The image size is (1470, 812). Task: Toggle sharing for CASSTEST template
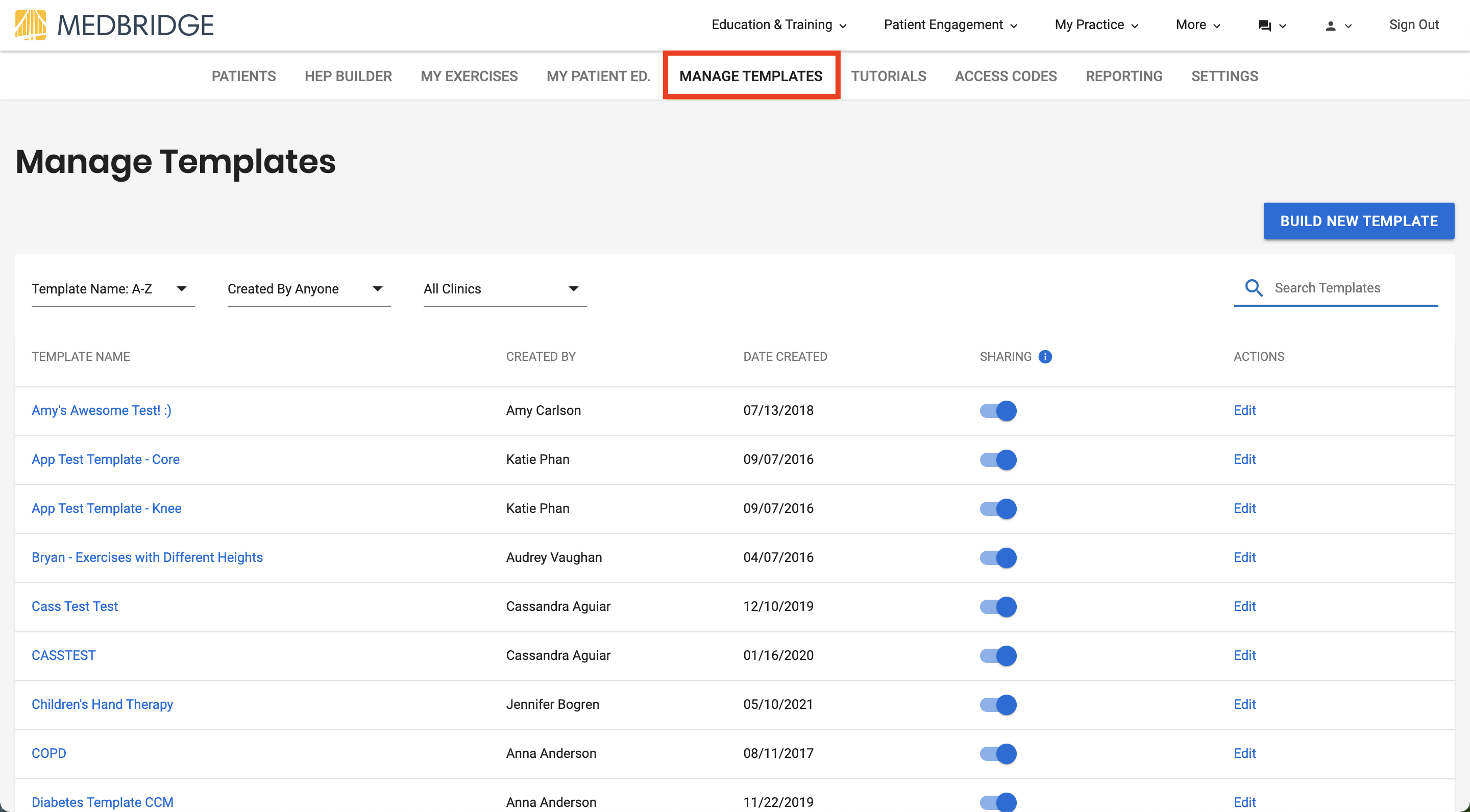point(998,656)
